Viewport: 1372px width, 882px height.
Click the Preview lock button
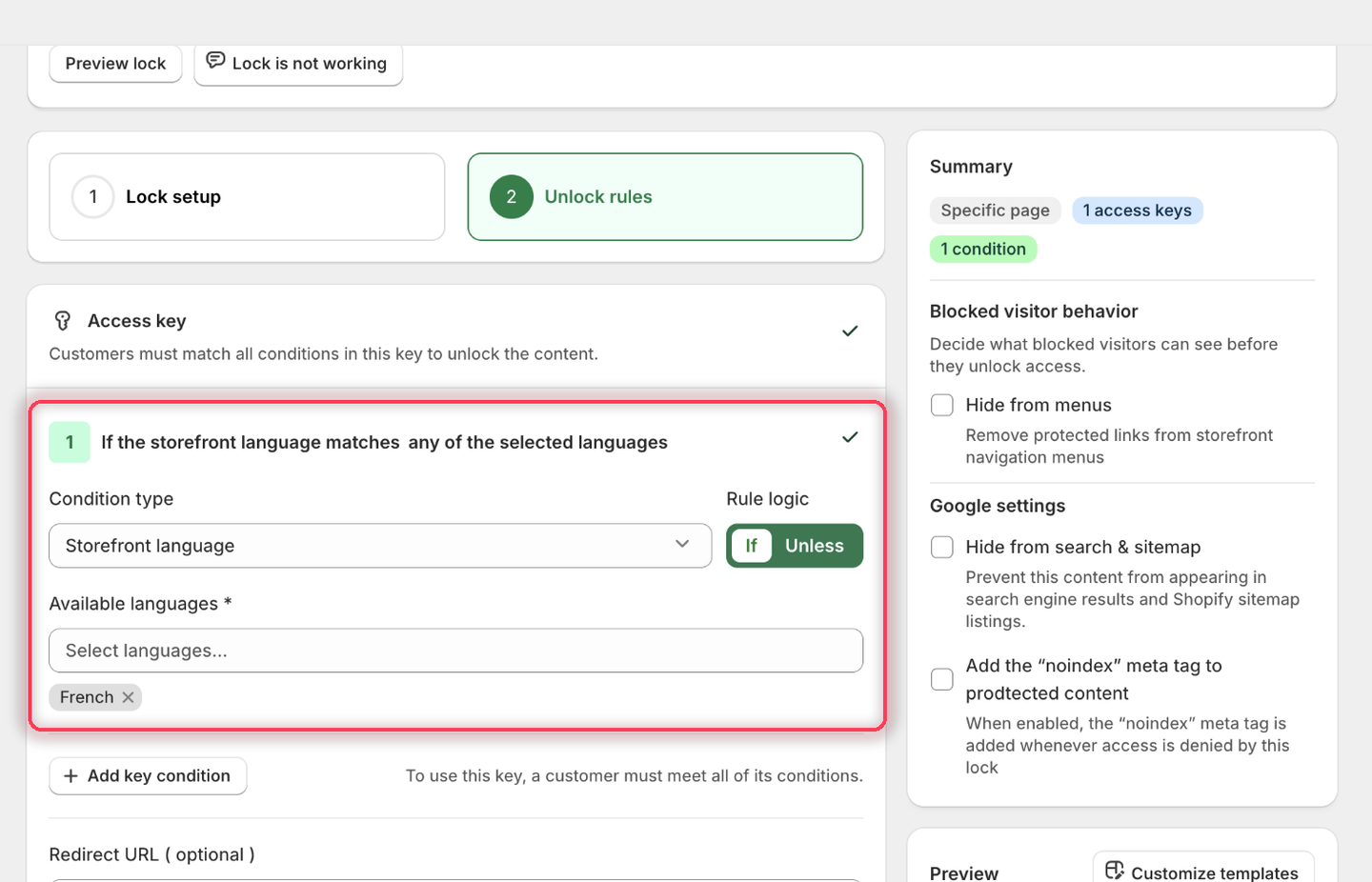point(115,64)
